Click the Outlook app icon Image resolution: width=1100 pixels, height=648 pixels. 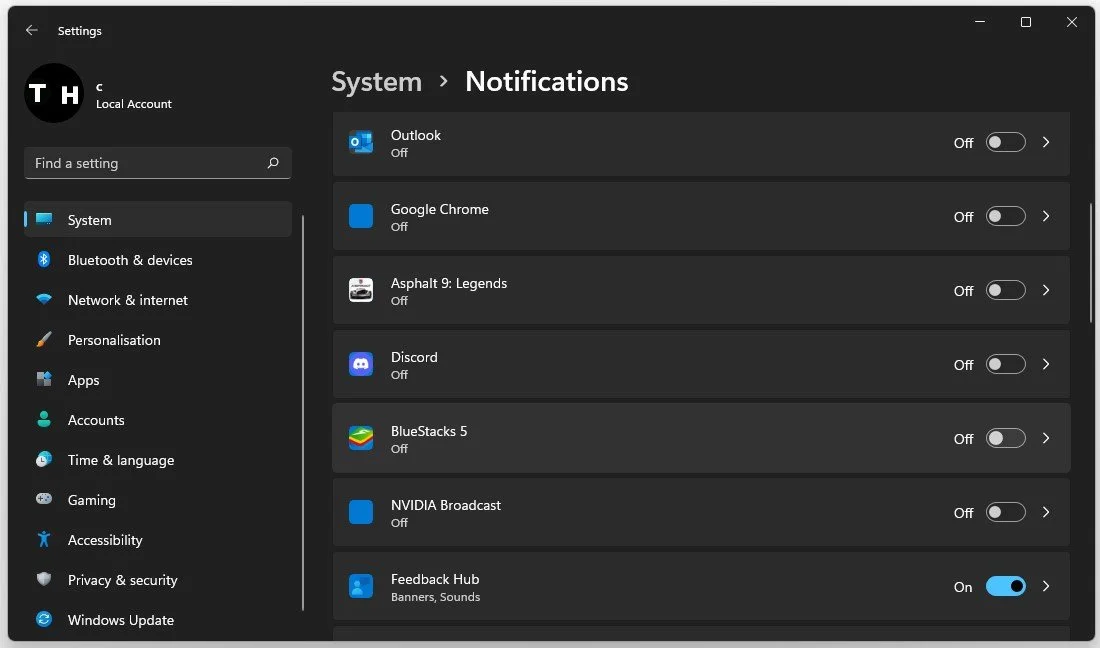point(361,142)
